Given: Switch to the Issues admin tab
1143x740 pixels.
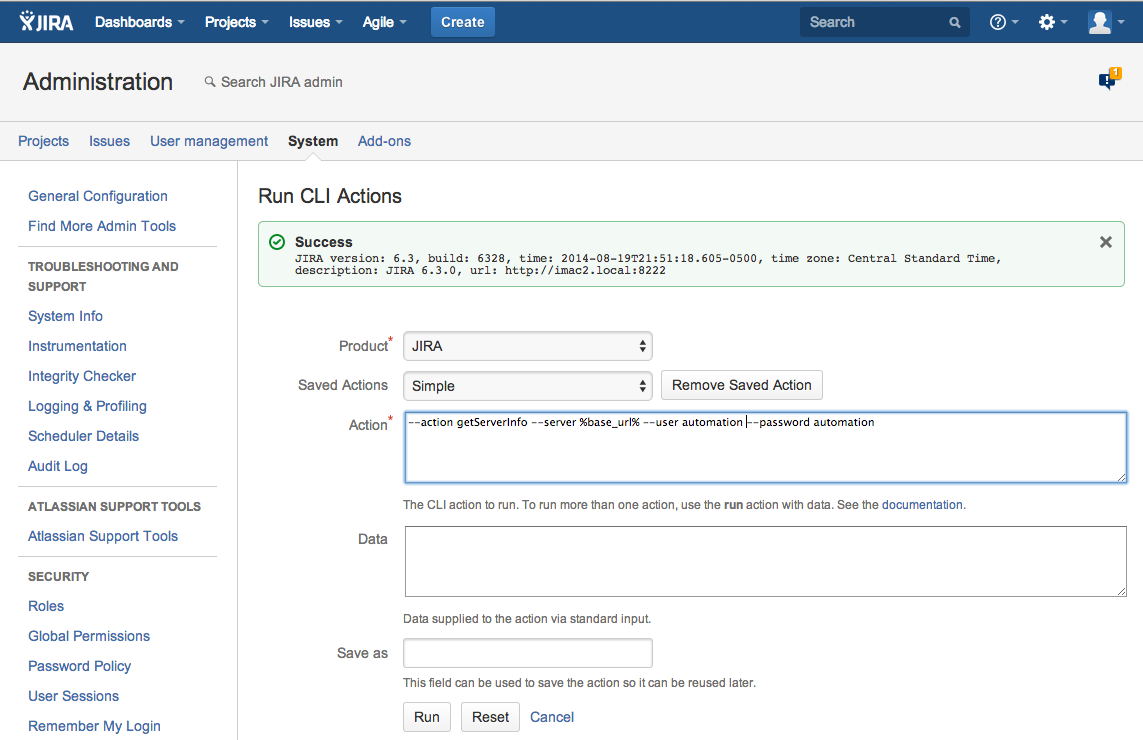Looking at the screenshot, I should pos(109,141).
